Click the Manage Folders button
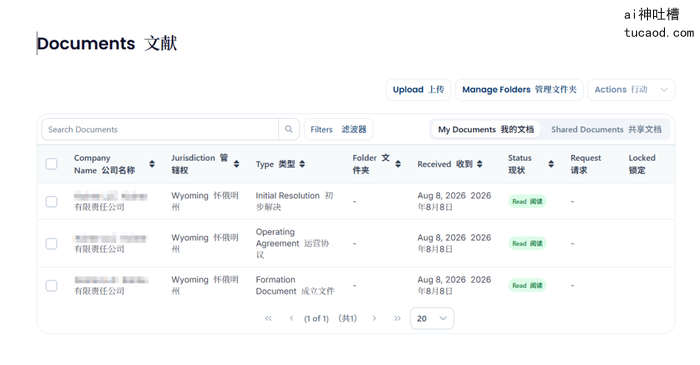700x365 pixels. click(519, 90)
